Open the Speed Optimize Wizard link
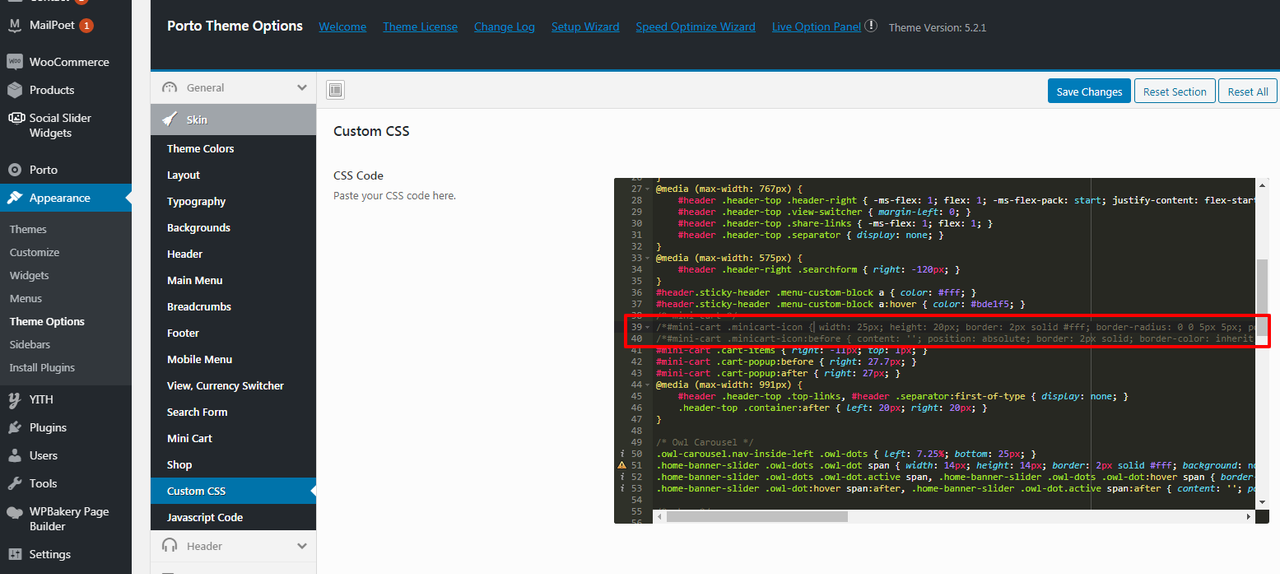Viewport: 1280px width, 574px height. [695, 27]
